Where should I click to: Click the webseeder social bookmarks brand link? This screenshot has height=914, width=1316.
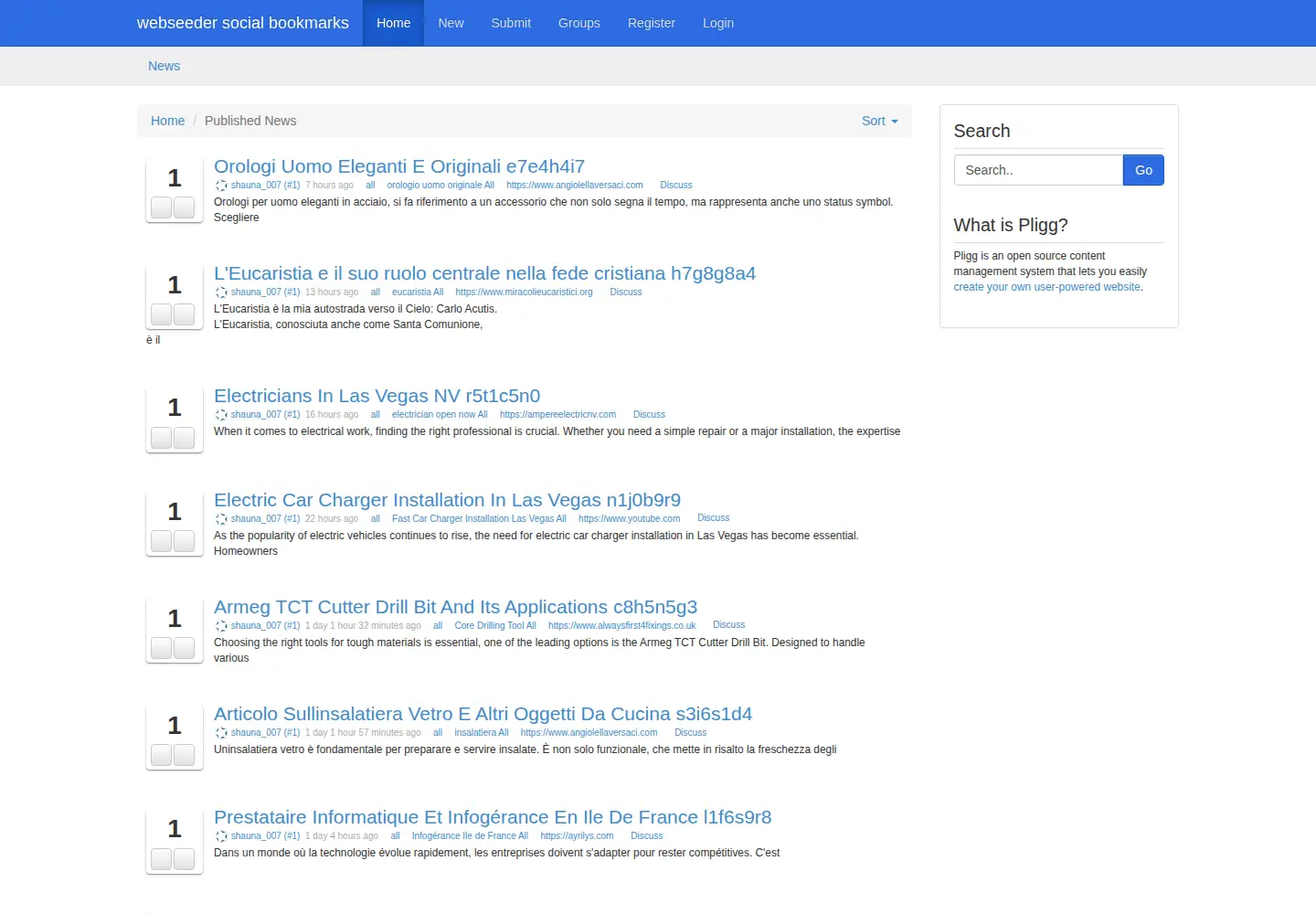click(243, 23)
